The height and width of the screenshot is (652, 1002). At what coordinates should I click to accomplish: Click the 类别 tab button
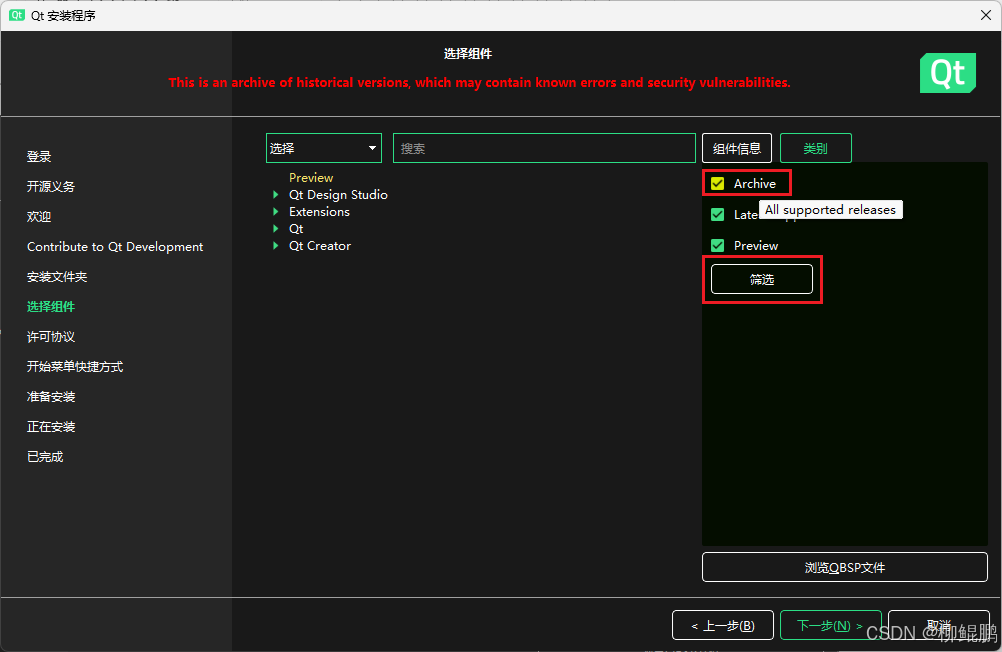(x=815, y=148)
